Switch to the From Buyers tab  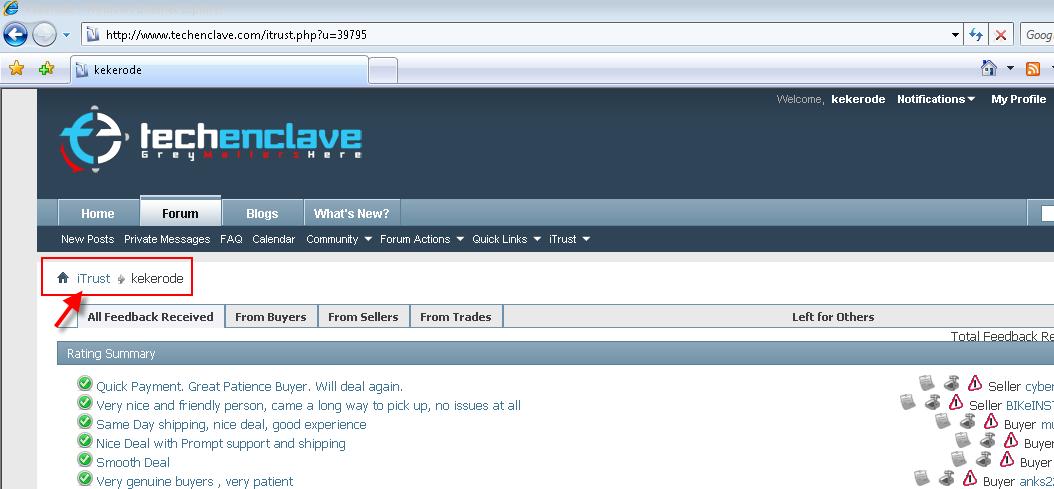[x=271, y=317]
